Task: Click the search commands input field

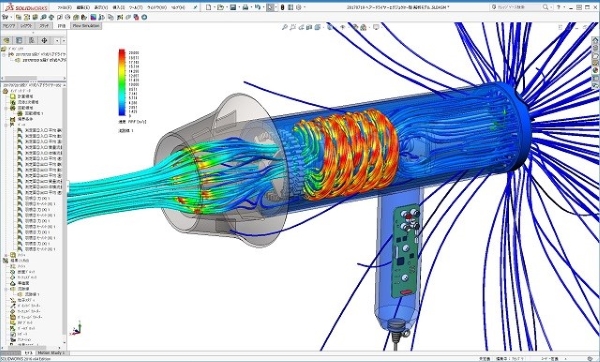Action: pos(521,7)
